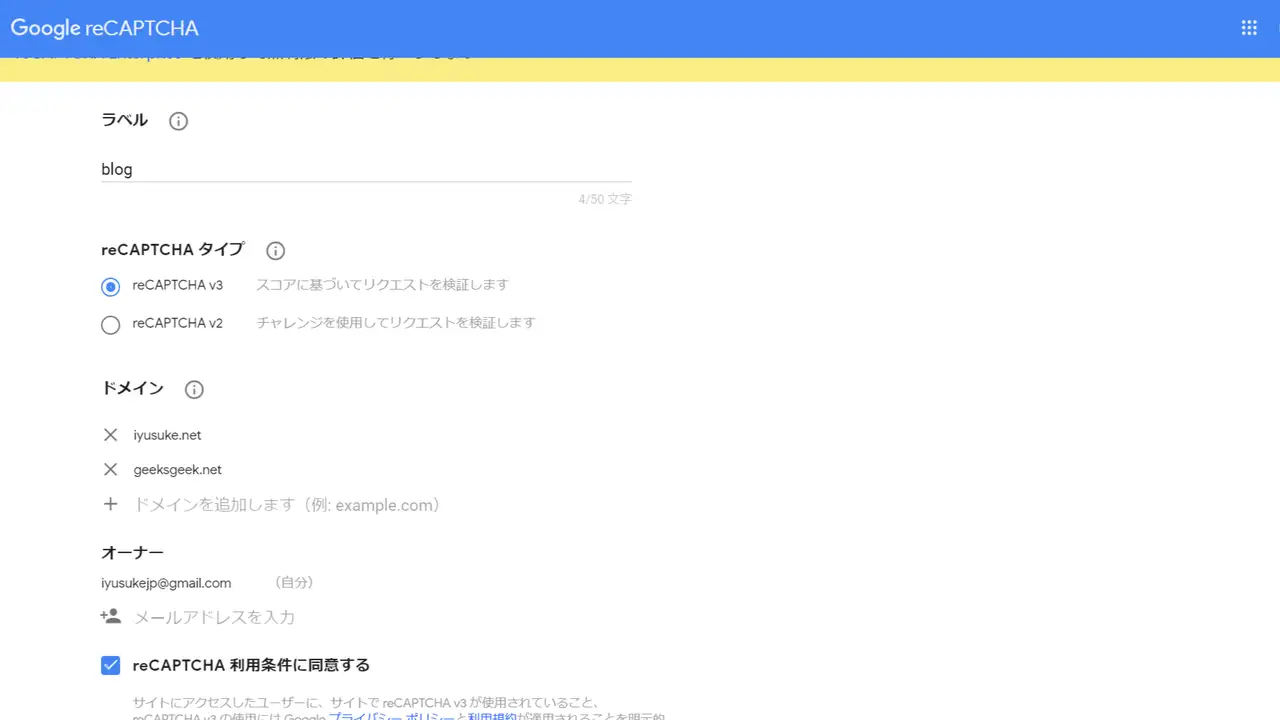The image size is (1280, 720).
Task: Click the reCAPTCHA v3 label text
Action: tap(177, 285)
